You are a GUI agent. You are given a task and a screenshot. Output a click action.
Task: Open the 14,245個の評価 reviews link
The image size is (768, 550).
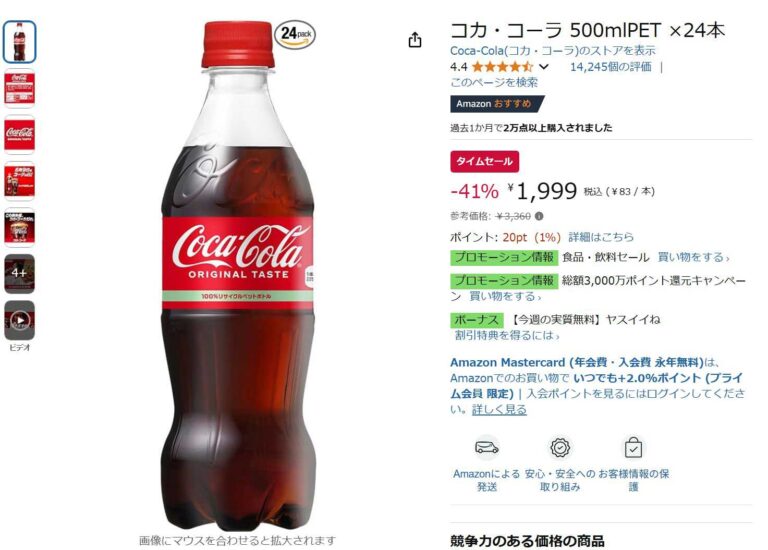(x=610, y=67)
